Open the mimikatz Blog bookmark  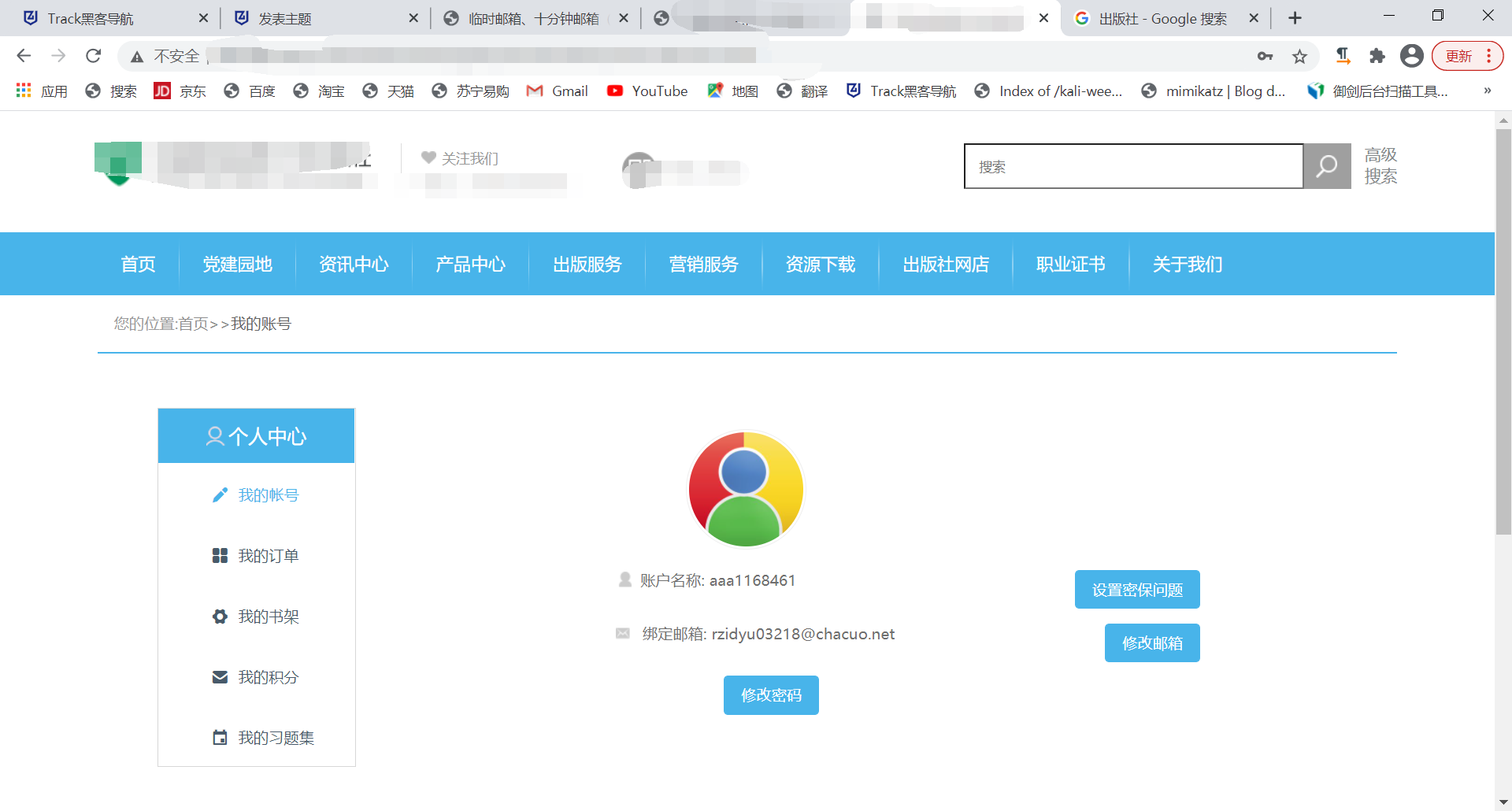pyautogui.click(x=1213, y=91)
